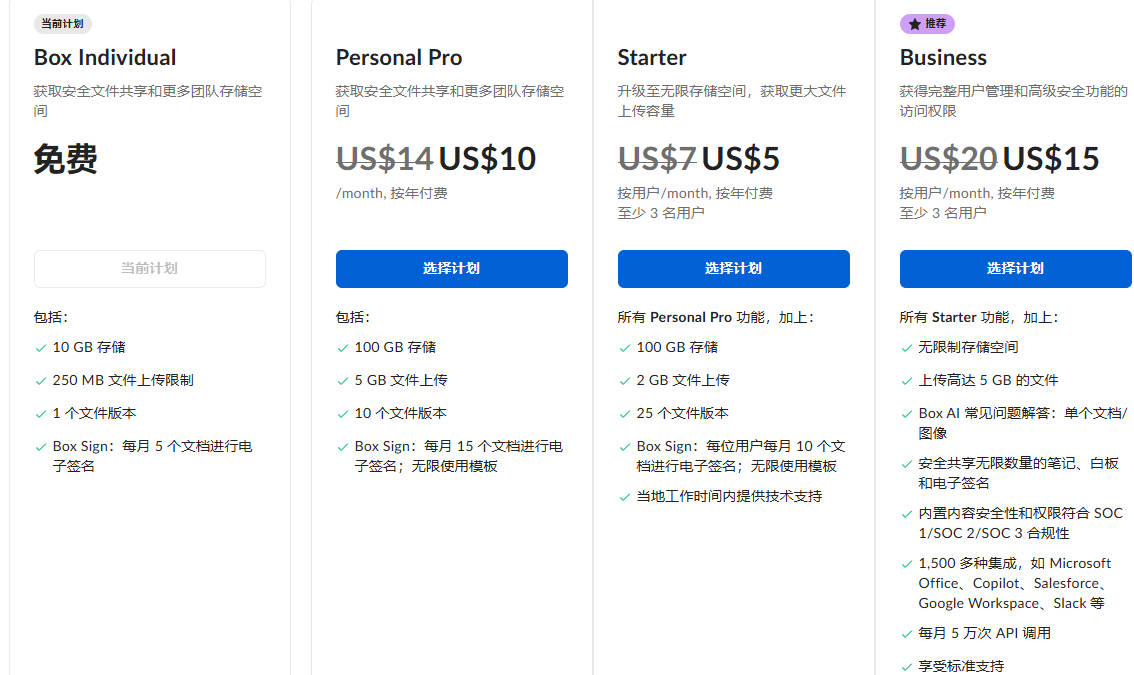Click the 推荐 badge above Business
Image resolution: width=1134 pixels, height=675 pixels.
pyautogui.click(x=927, y=24)
